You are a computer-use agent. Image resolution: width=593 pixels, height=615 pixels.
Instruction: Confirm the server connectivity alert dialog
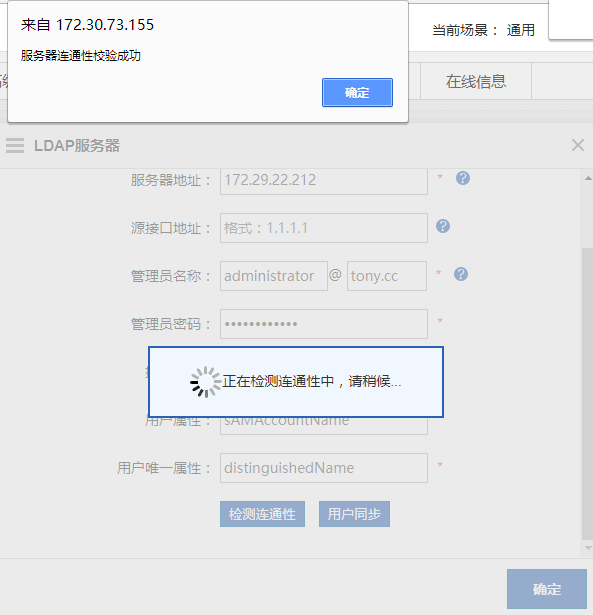[x=357, y=93]
